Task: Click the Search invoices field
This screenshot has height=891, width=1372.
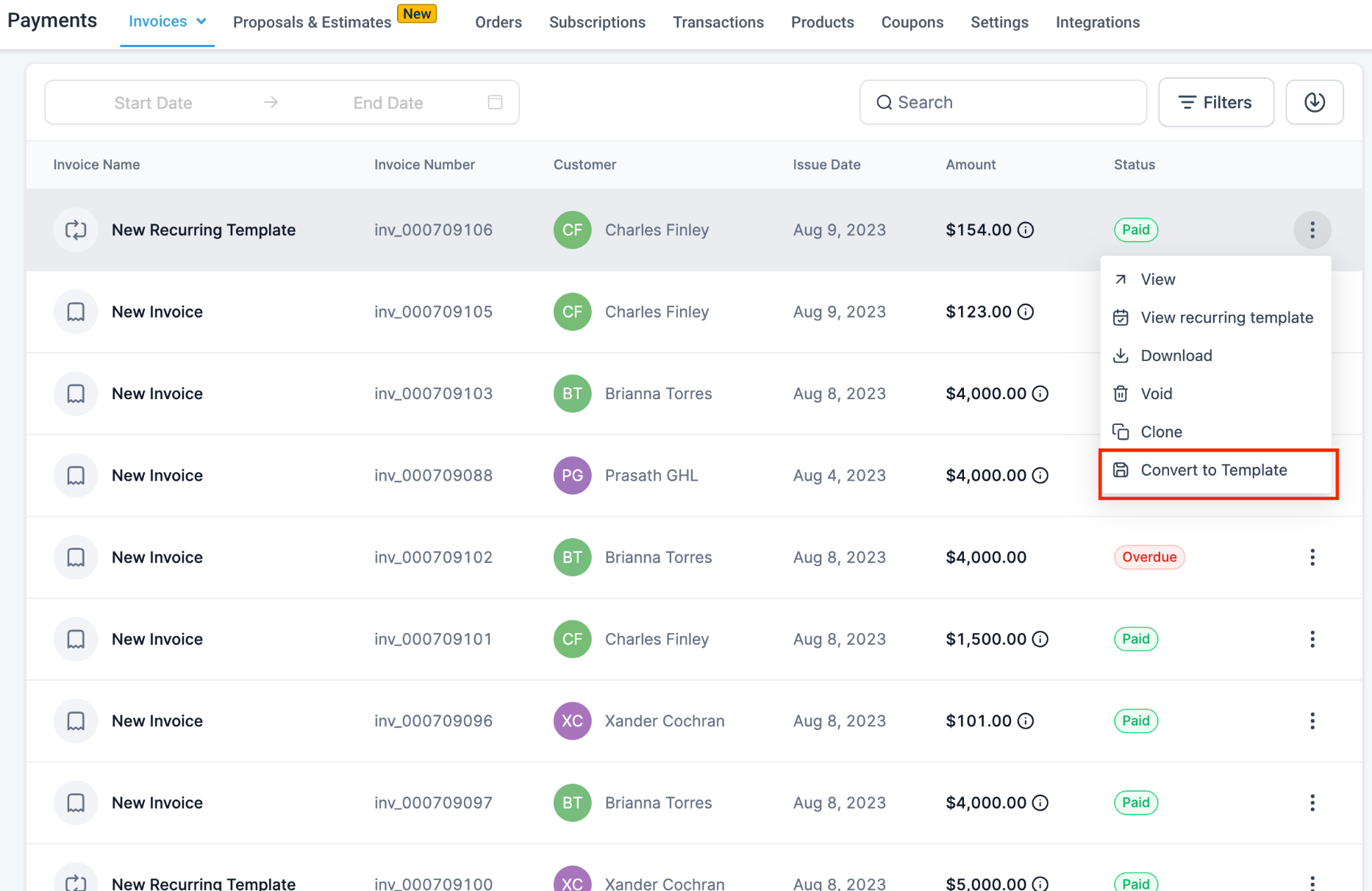Action: tap(1003, 102)
